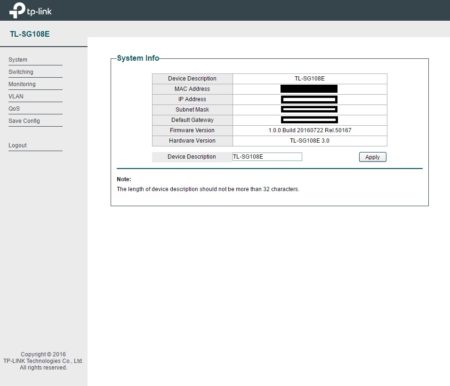Click the Hardware Version label cell
Viewport: 450px width, 386px height.
[192, 141]
